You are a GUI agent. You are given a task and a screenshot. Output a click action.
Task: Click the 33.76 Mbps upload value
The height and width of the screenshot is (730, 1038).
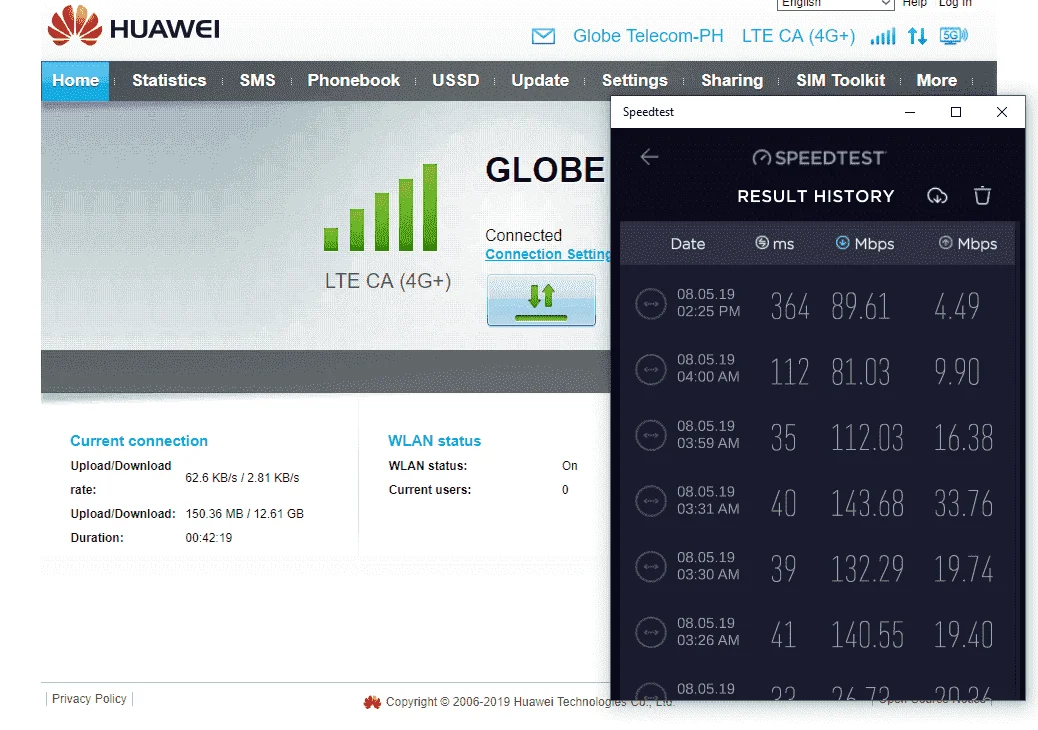(963, 503)
